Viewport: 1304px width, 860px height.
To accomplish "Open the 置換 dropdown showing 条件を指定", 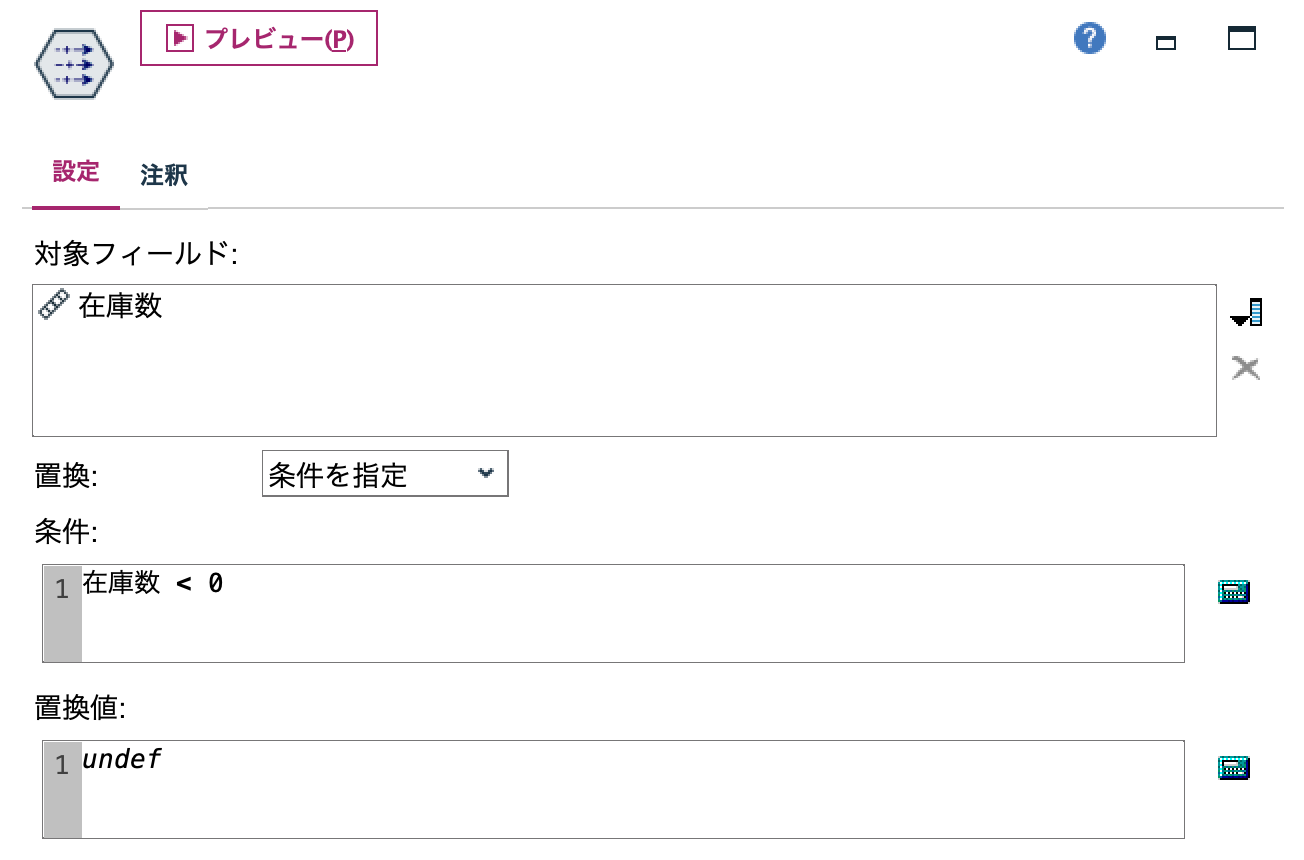I will [x=384, y=473].
